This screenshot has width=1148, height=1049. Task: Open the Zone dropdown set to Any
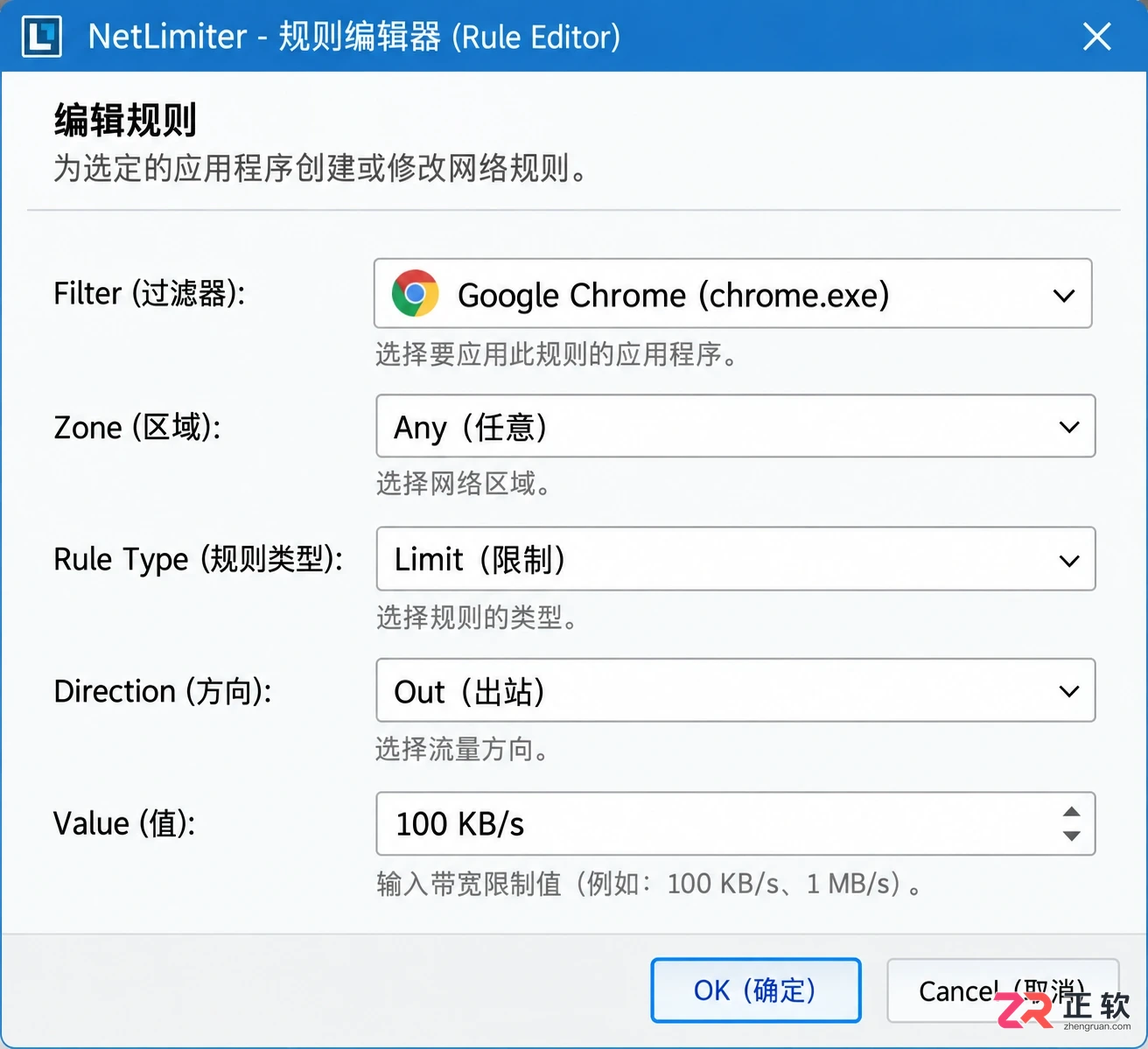735,426
